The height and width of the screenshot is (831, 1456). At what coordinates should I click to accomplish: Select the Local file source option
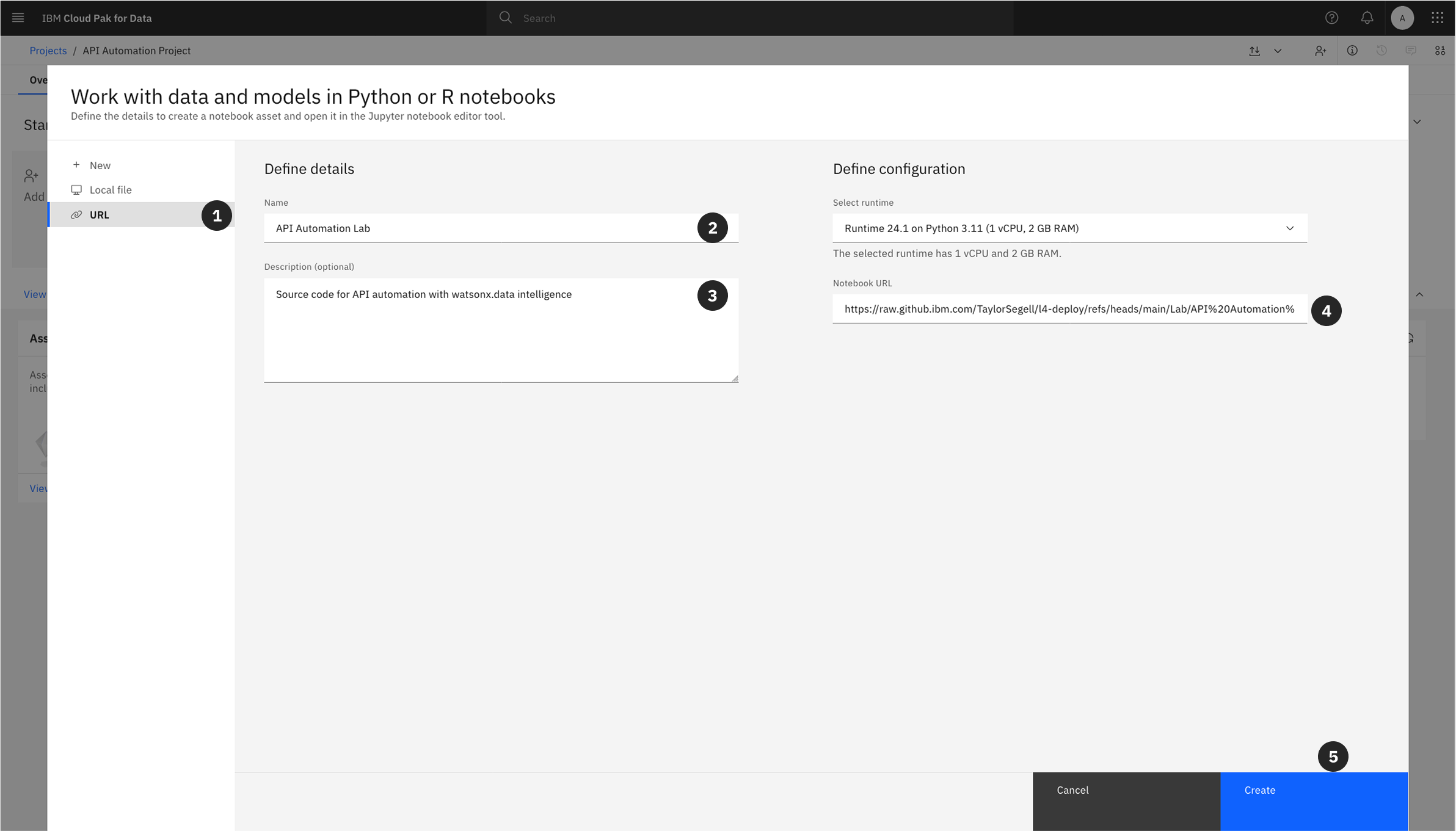(111, 190)
